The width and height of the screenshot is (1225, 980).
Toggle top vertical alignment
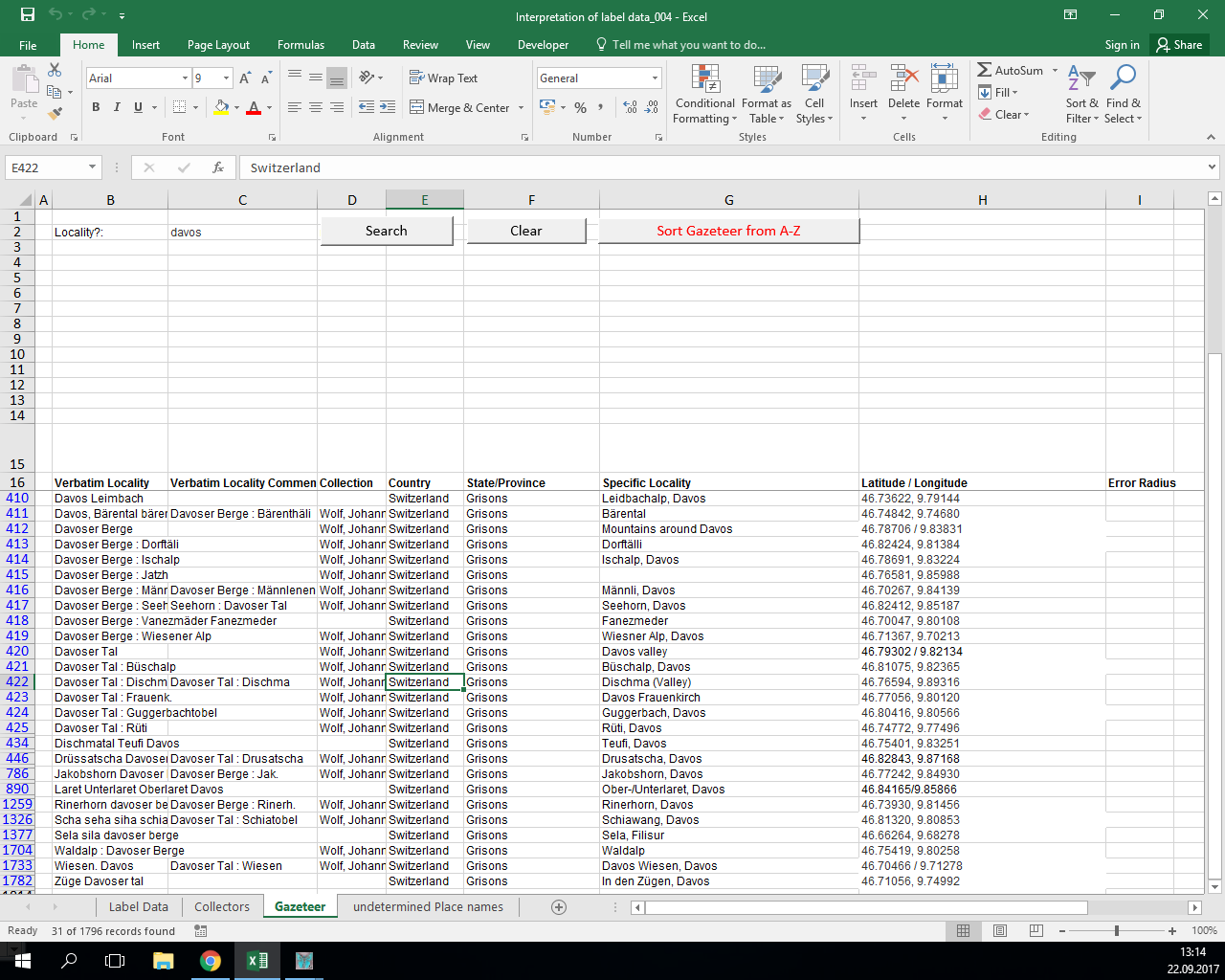[294, 78]
